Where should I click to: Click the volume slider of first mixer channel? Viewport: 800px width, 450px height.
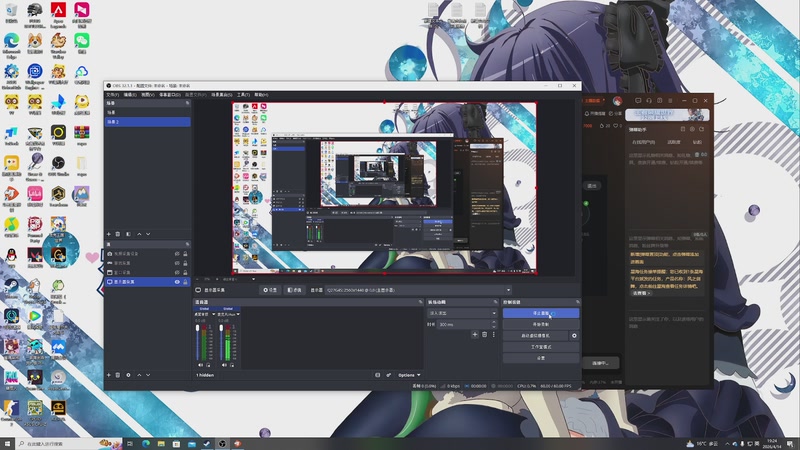click(x=198, y=342)
